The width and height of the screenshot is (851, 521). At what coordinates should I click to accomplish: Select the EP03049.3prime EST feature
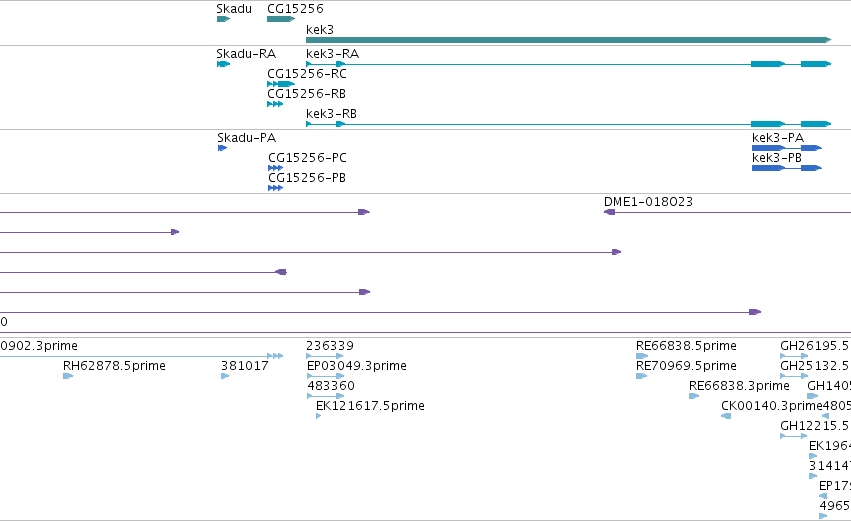point(326,376)
